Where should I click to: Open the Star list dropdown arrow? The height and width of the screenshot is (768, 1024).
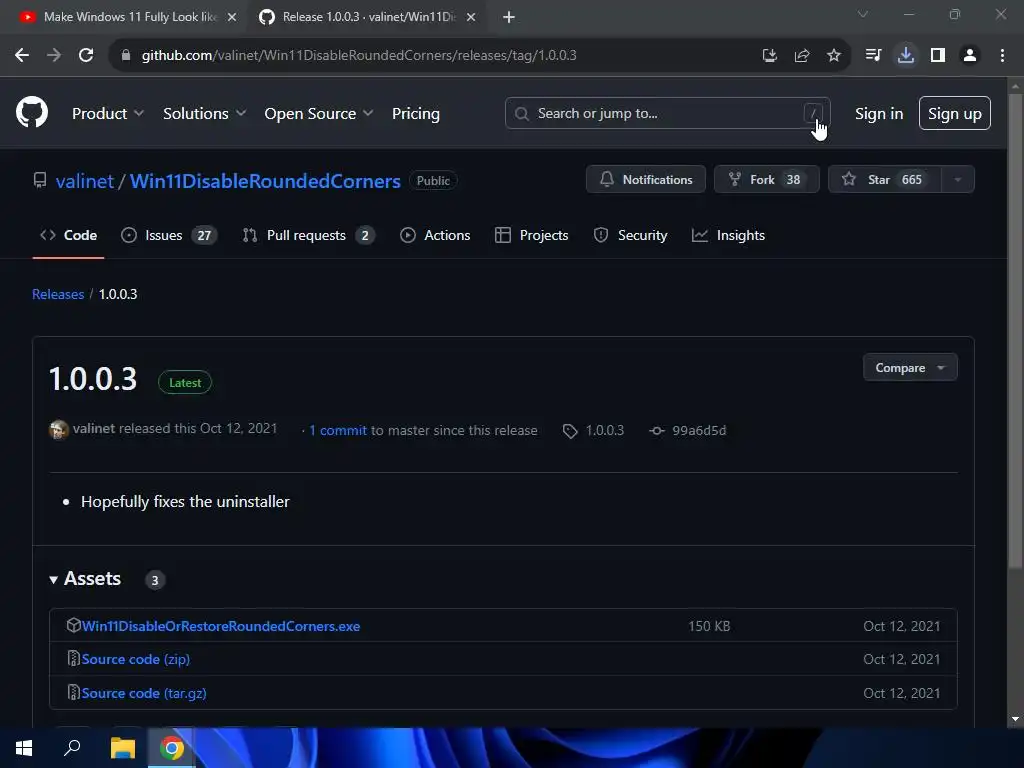[x=958, y=180]
